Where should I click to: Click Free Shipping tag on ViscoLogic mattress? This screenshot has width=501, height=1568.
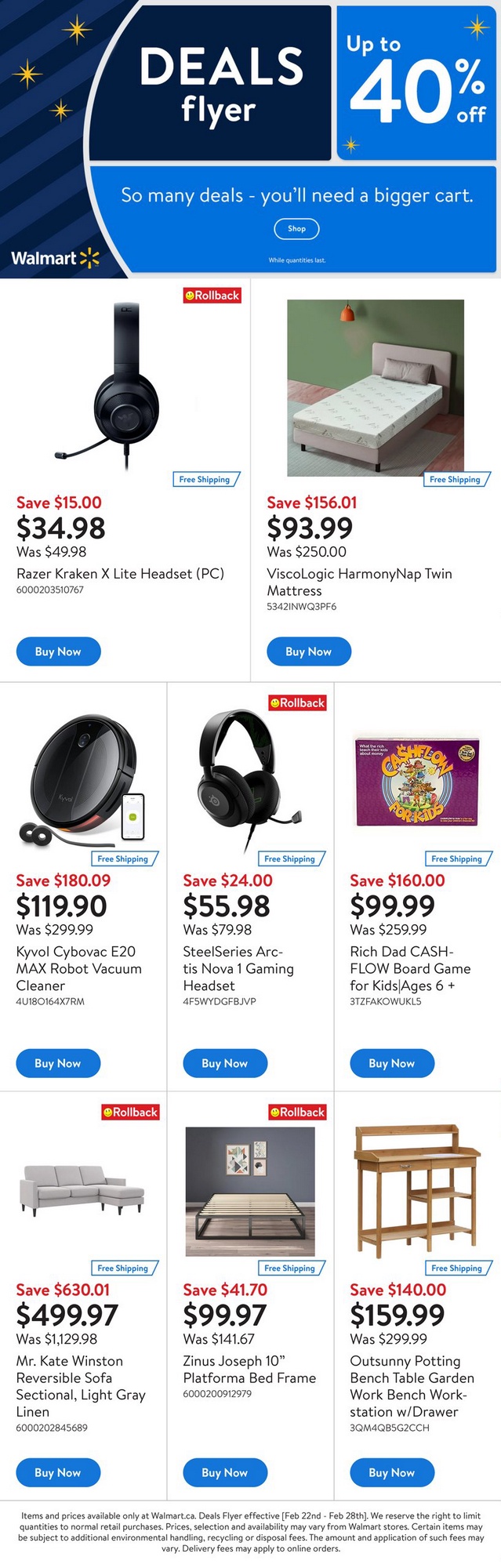coord(455,479)
